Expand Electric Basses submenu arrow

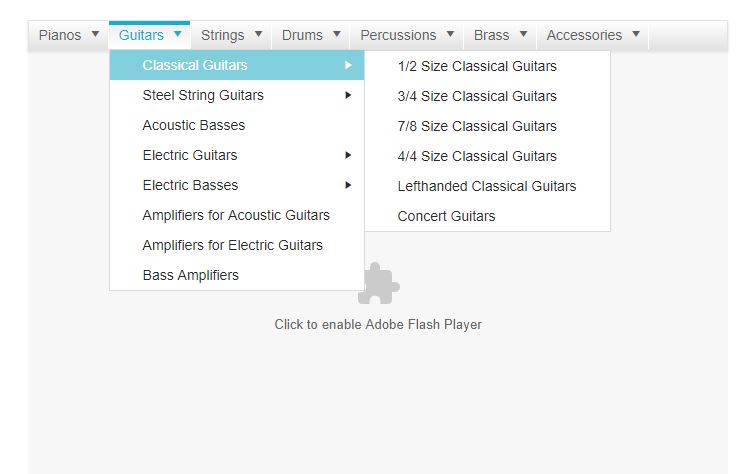348,185
